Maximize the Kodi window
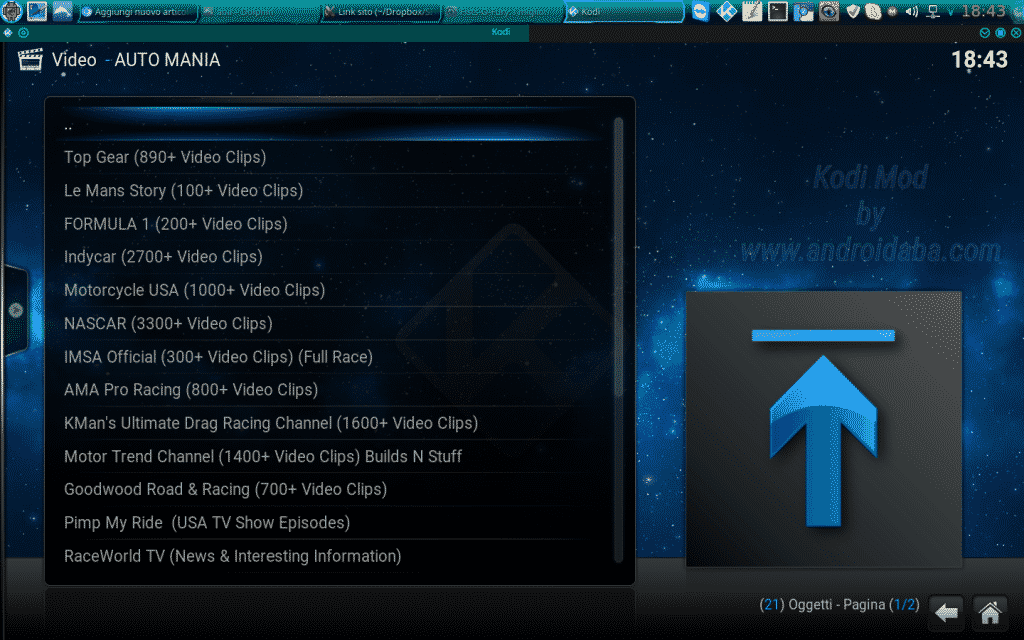Viewport: 1024px width, 640px height. [1000, 33]
